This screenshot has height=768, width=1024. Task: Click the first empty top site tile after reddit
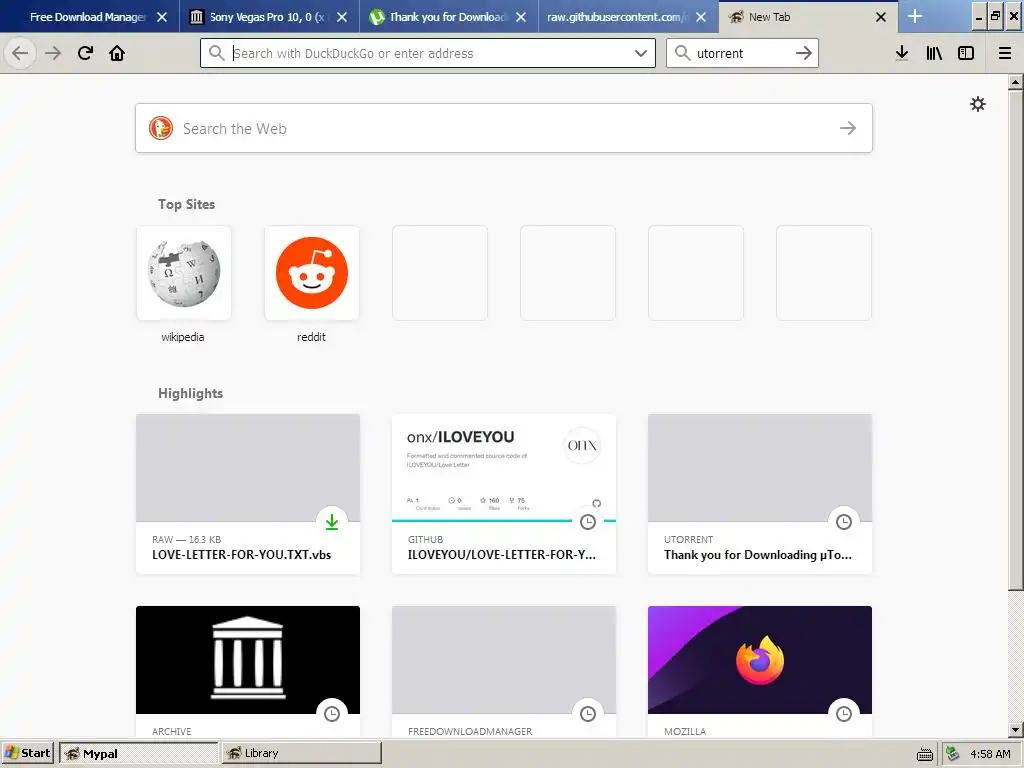pyautogui.click(x=440, y=273)
